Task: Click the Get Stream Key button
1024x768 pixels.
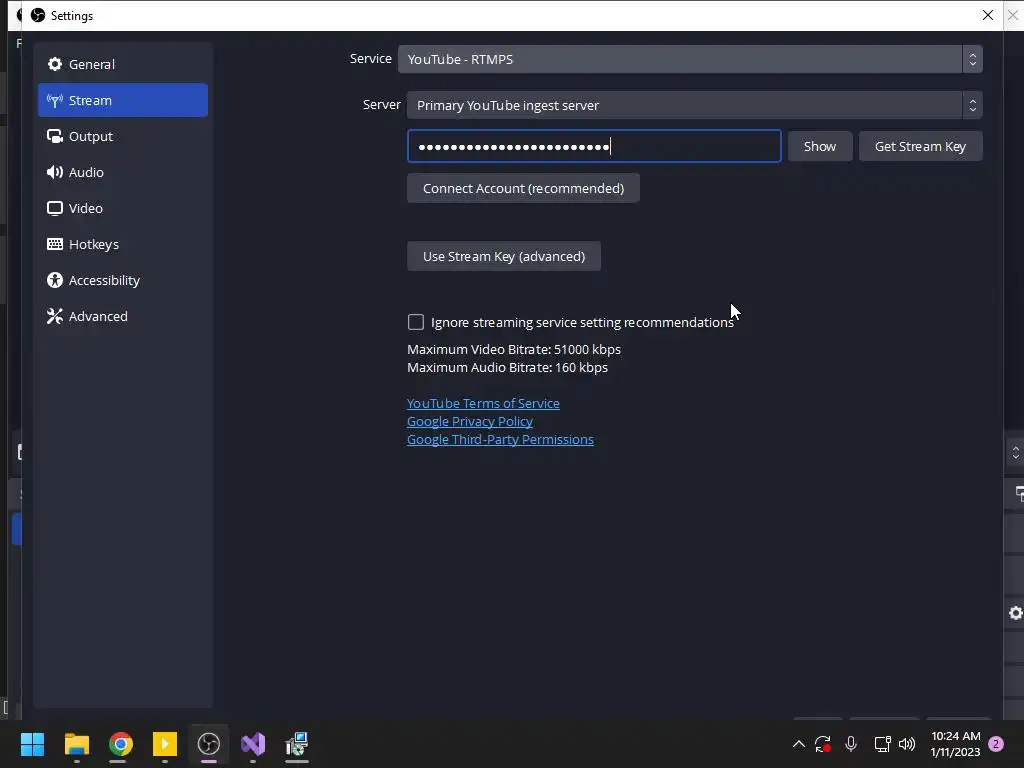Action: [x=920, y=146]
